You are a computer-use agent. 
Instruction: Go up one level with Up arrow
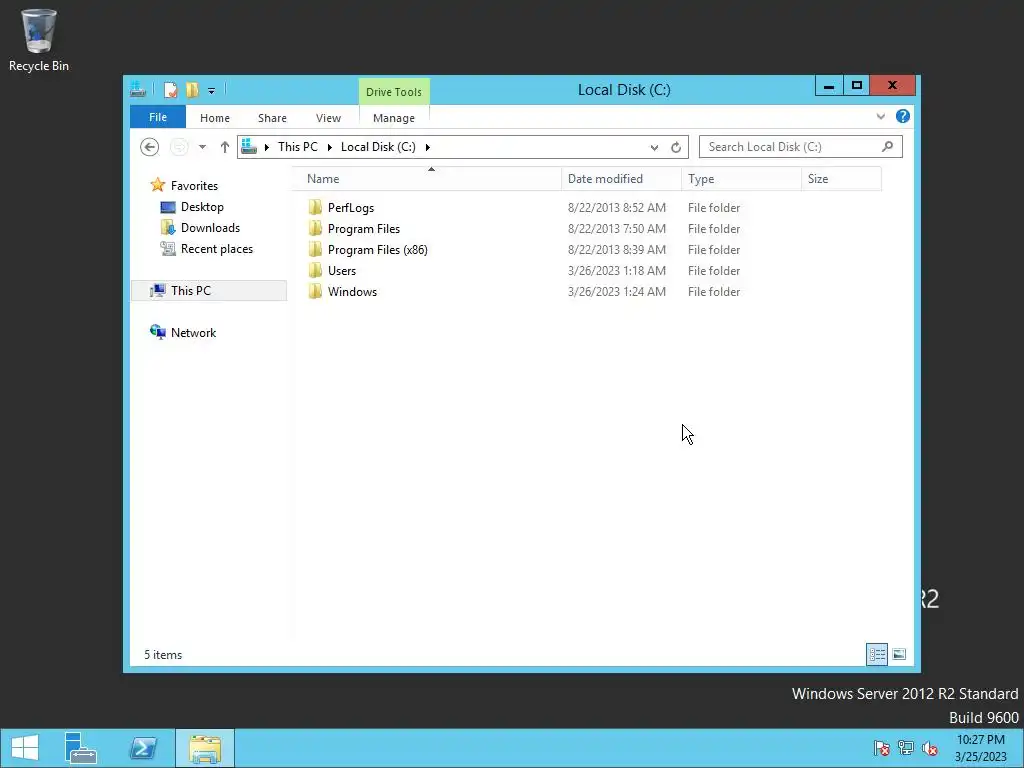click(x=225, y=147)
